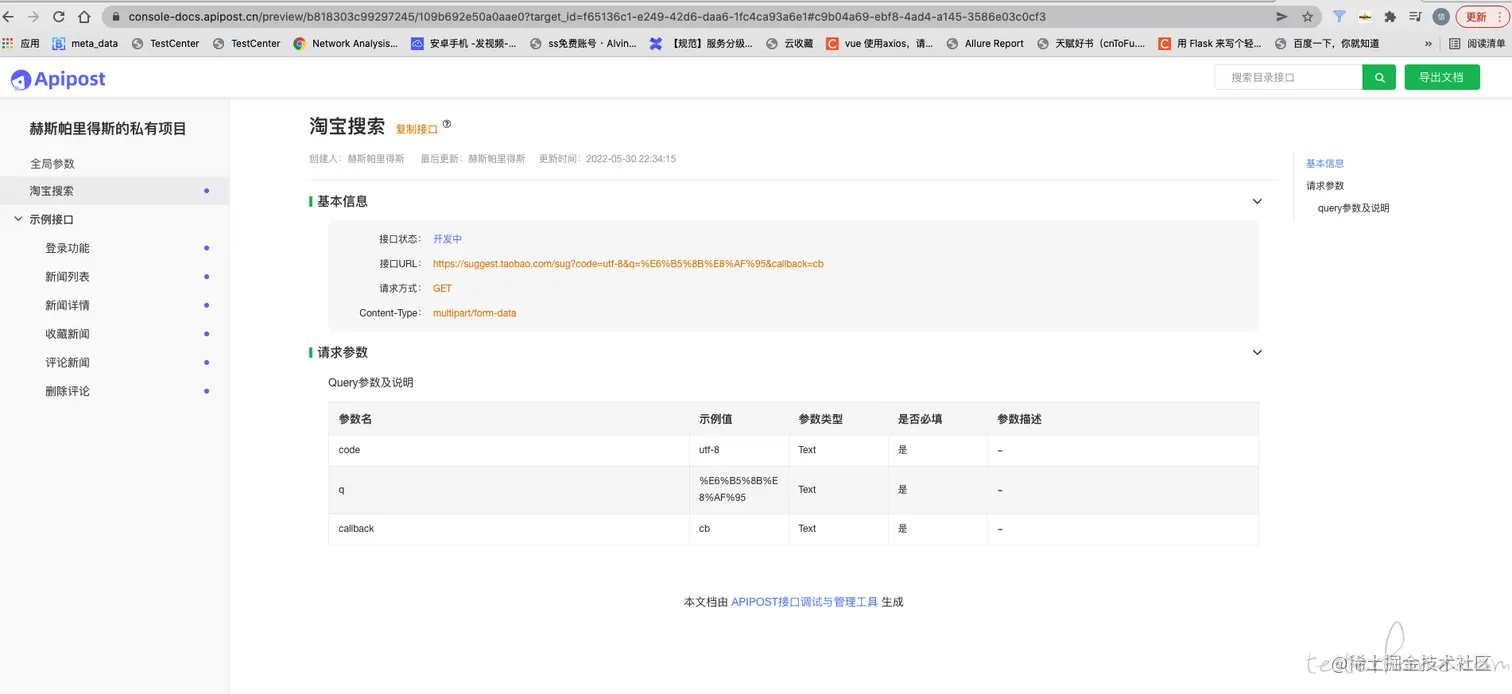
Task: Jump to 请求参数 in the right outline
Action: [x=1325, y=185]
